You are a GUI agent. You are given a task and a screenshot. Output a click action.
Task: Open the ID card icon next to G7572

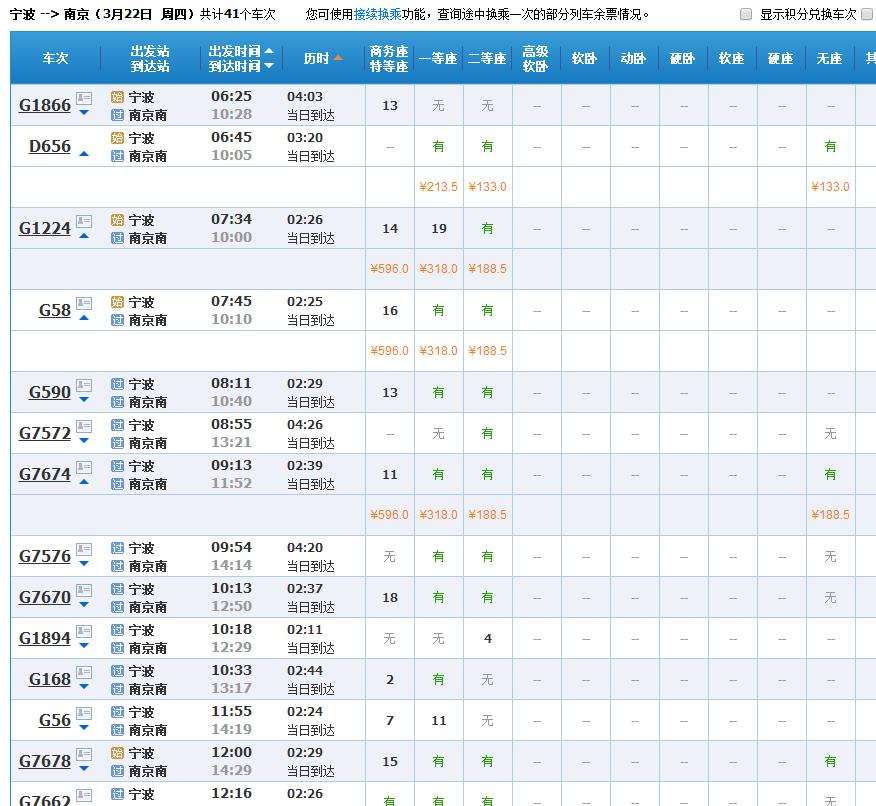84,426
